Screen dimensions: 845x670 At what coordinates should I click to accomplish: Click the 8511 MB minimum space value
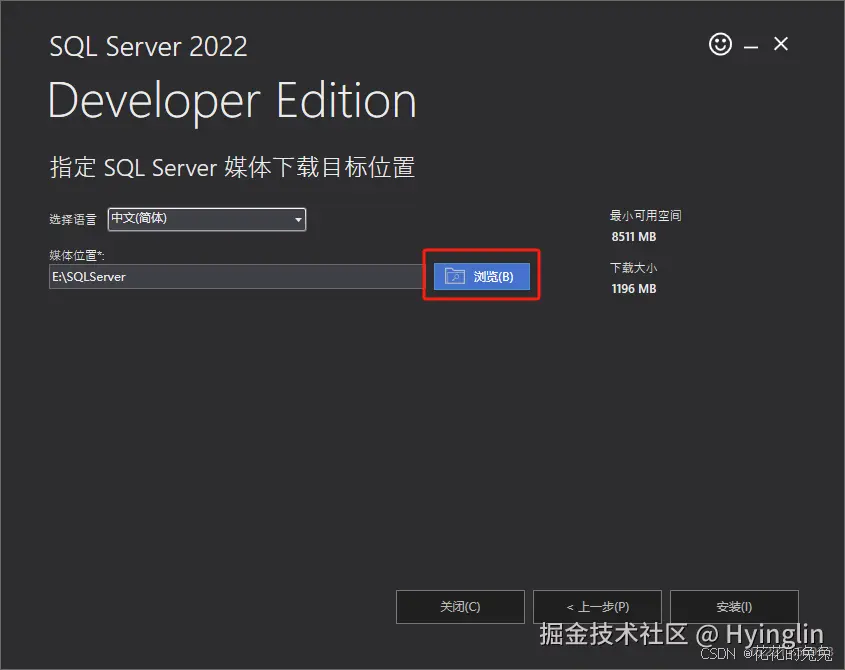634,237
